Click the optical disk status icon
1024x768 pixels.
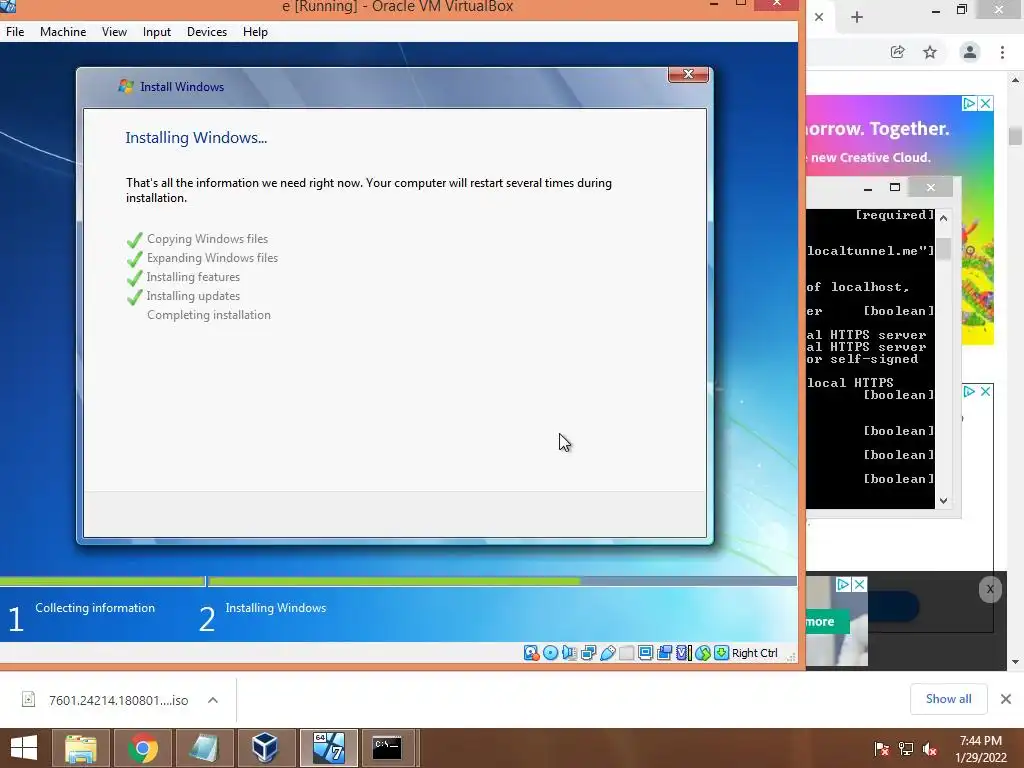tap(551, 653)
